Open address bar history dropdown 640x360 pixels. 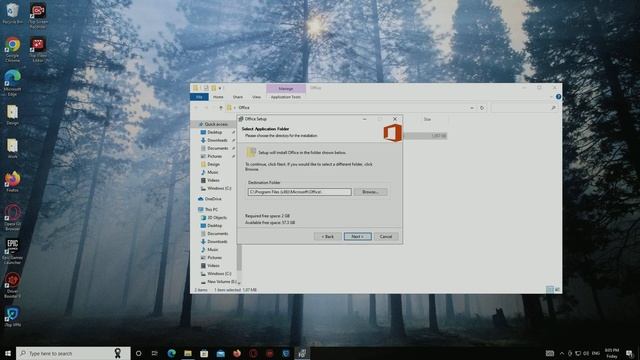tap(472, 108)
